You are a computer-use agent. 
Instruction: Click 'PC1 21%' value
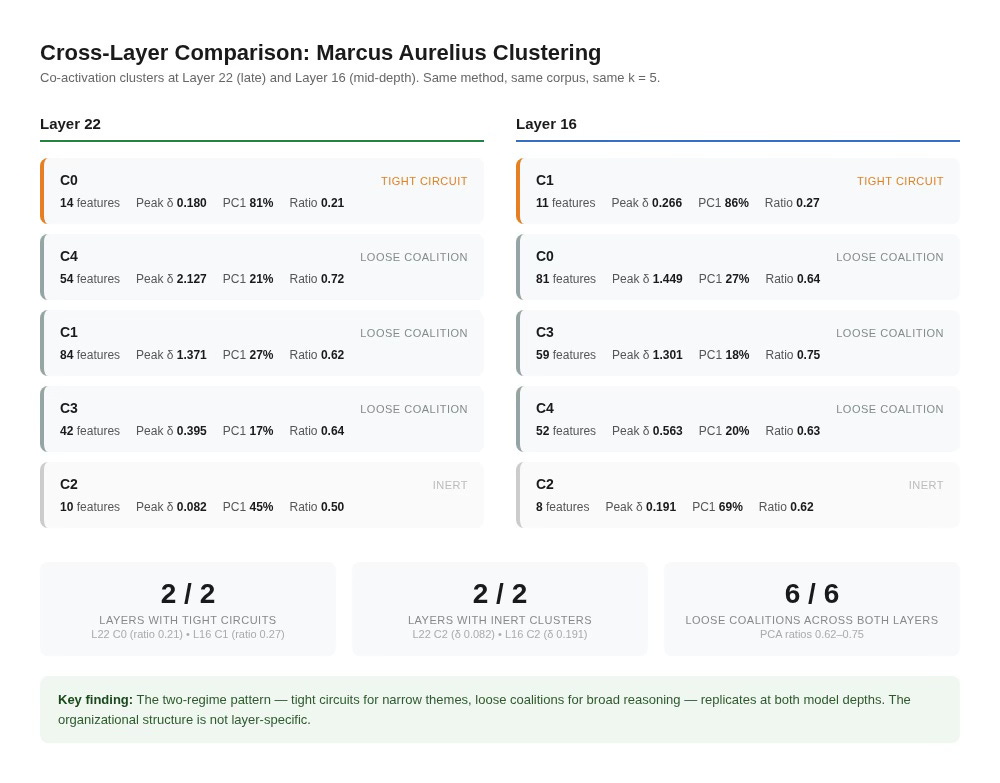[247, 279]
